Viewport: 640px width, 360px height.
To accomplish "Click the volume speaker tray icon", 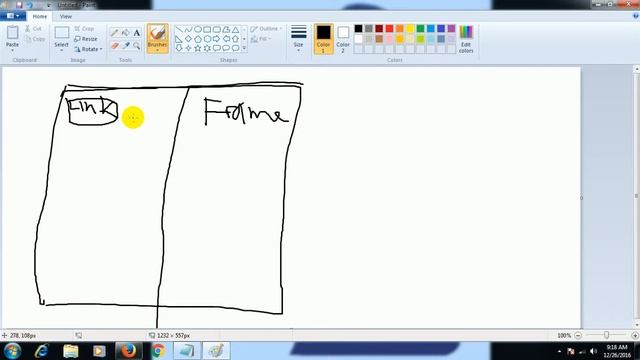I will coord(593,351).
